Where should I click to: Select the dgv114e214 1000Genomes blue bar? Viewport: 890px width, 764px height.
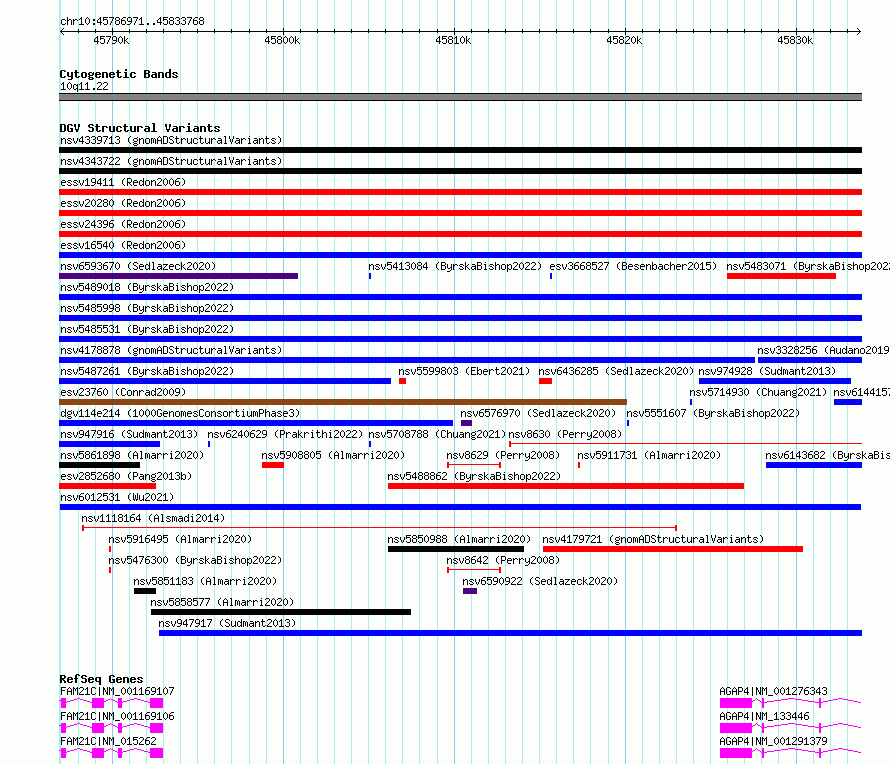(x=256, y=423)
